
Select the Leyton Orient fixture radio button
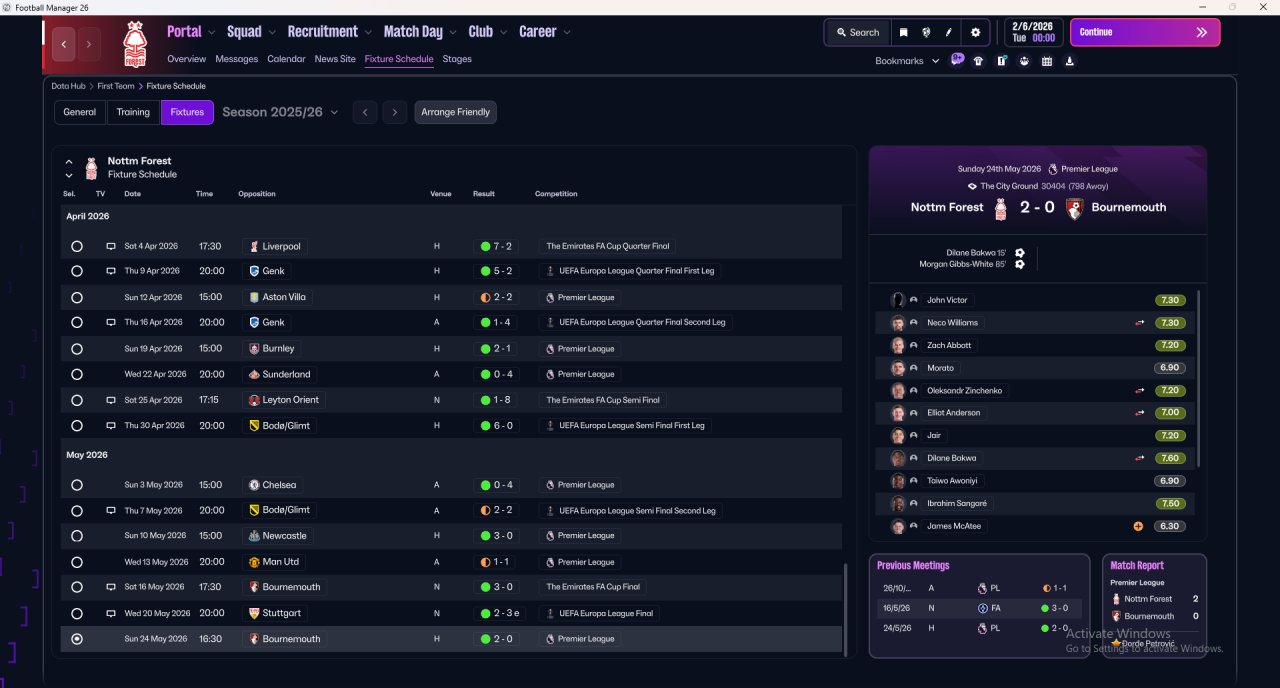click(x=77, y=400)
